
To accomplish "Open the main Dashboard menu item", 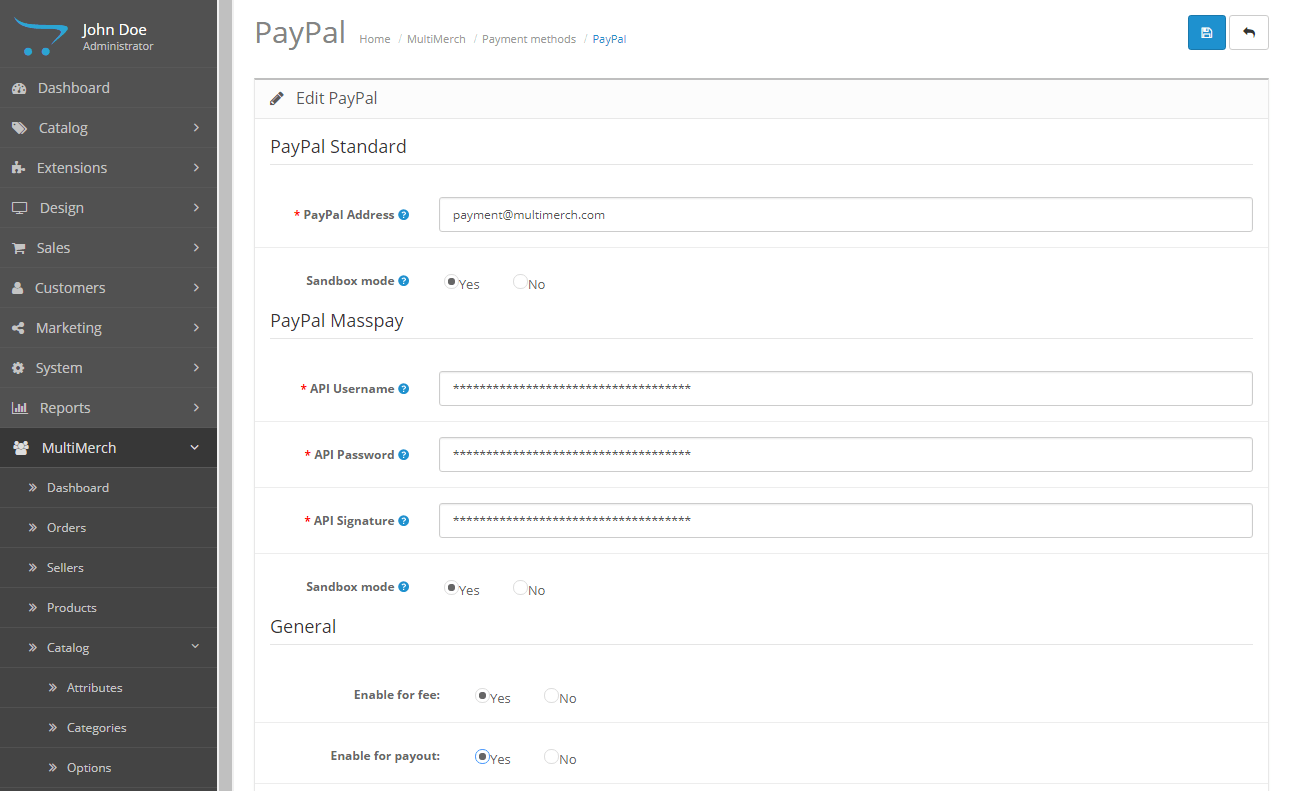I will [73, 88].
